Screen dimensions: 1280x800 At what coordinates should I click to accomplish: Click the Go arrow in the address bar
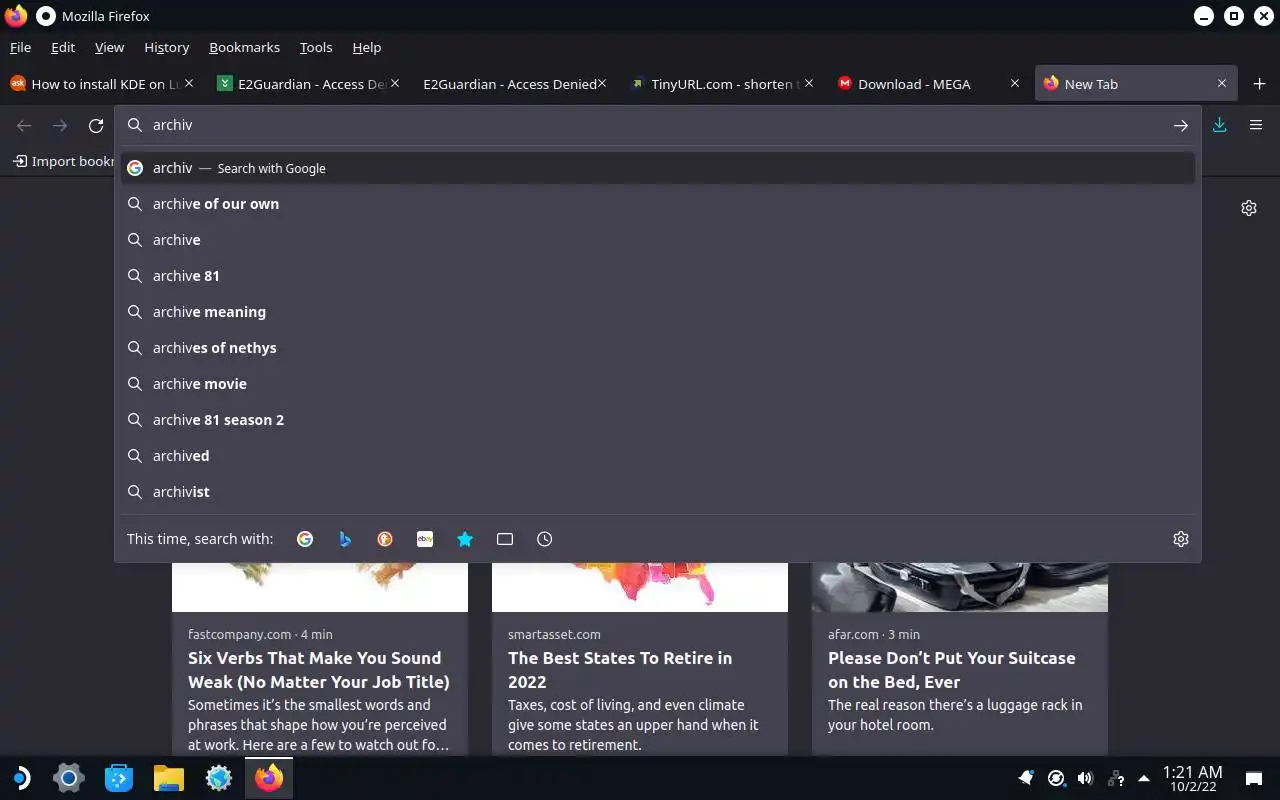[1181, 125]
